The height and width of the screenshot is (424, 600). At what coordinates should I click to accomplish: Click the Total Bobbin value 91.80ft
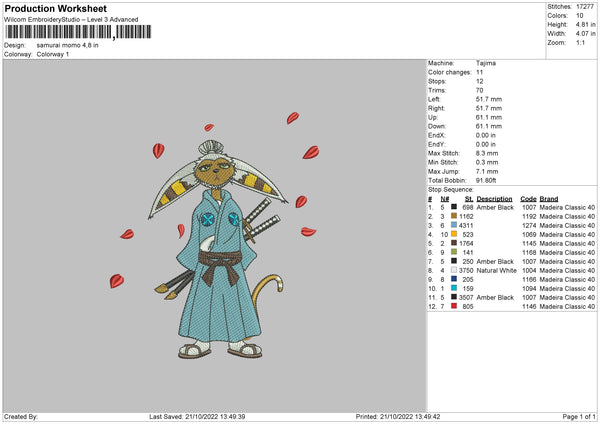point(486,180)
